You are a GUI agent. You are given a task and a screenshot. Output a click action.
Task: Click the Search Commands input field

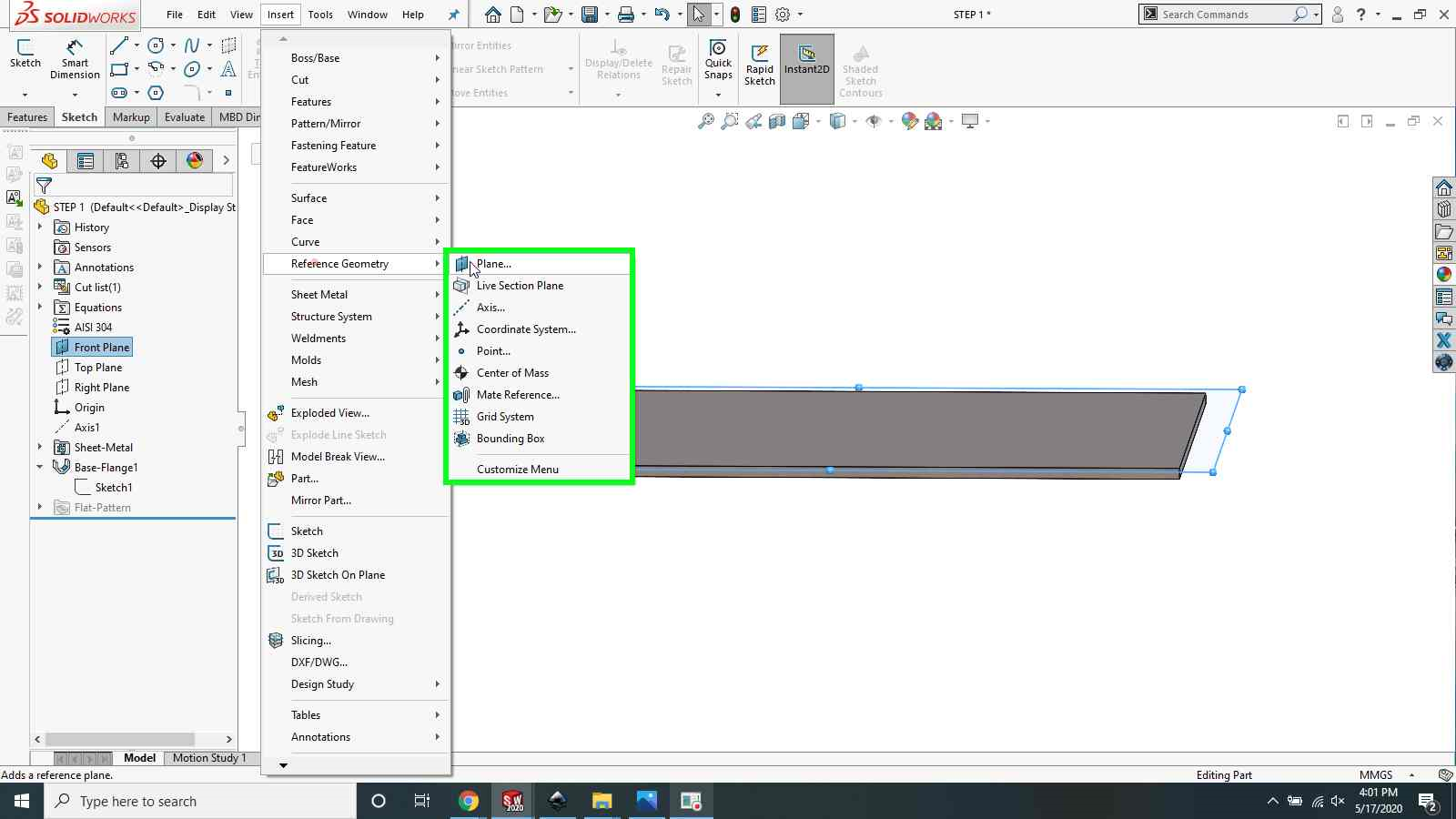pyautogui.click(x=1225, y=15)
